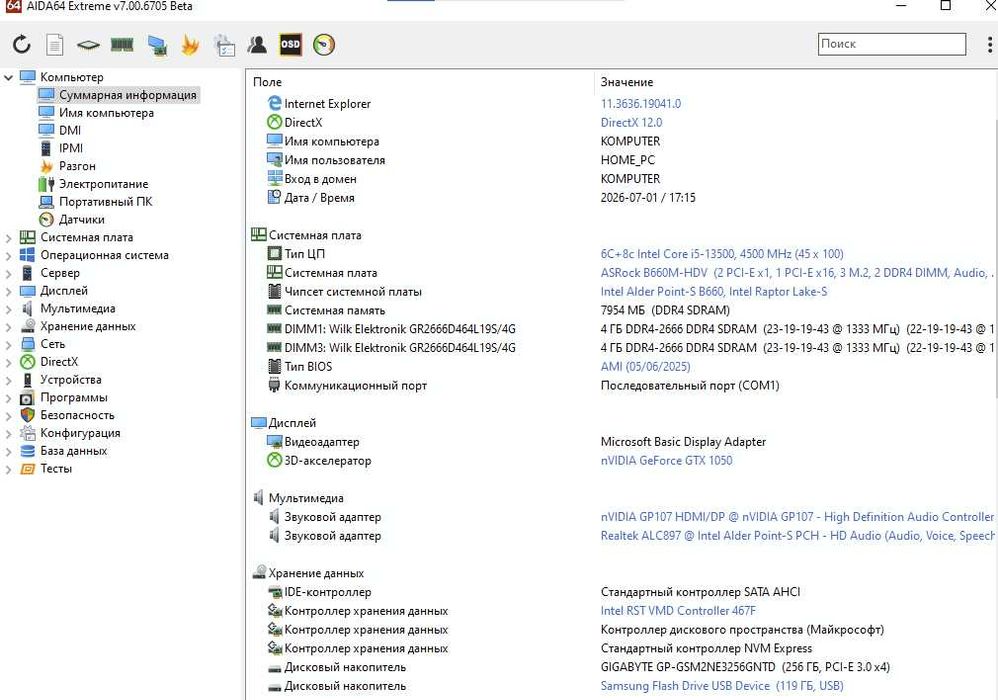The height and width of the screenshot is (700, 998).
Task: Open the nVIDIA GeForce GTX 1050 link
Action: pyautogui.click(x=666, y=460)
